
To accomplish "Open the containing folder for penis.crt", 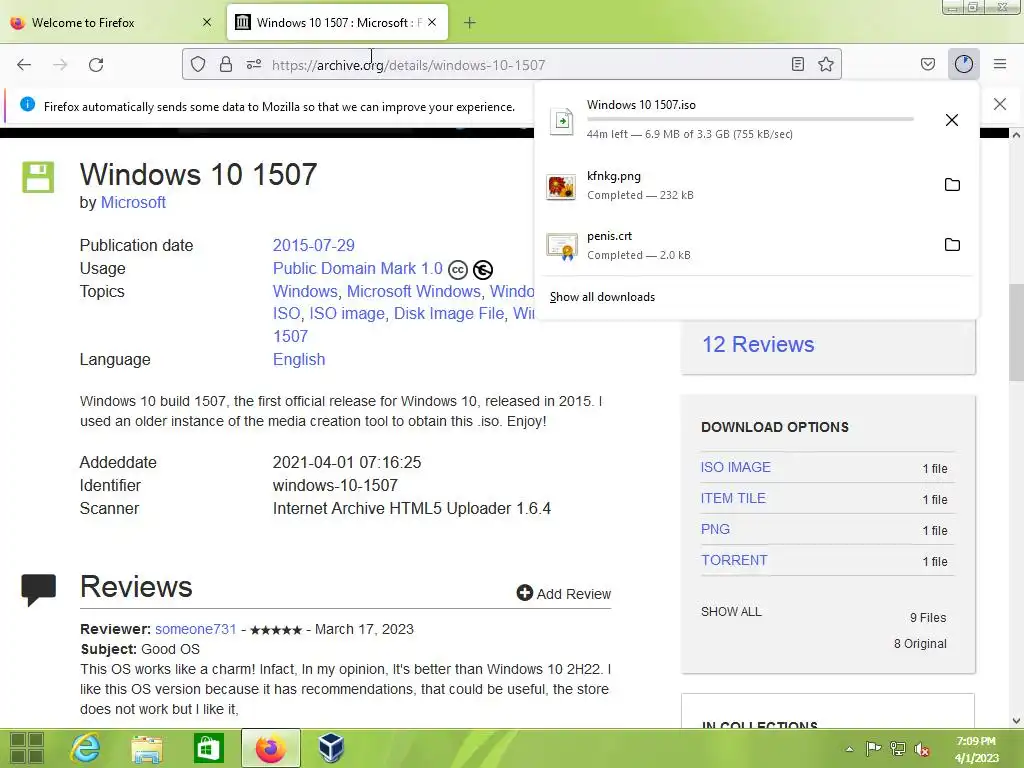I will click(952, 245).
